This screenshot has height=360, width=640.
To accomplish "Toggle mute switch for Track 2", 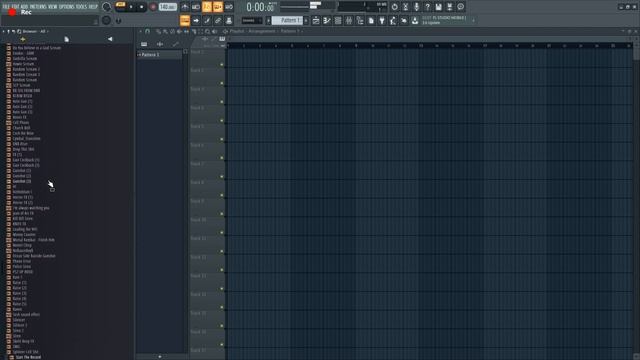I will [222, 83].
